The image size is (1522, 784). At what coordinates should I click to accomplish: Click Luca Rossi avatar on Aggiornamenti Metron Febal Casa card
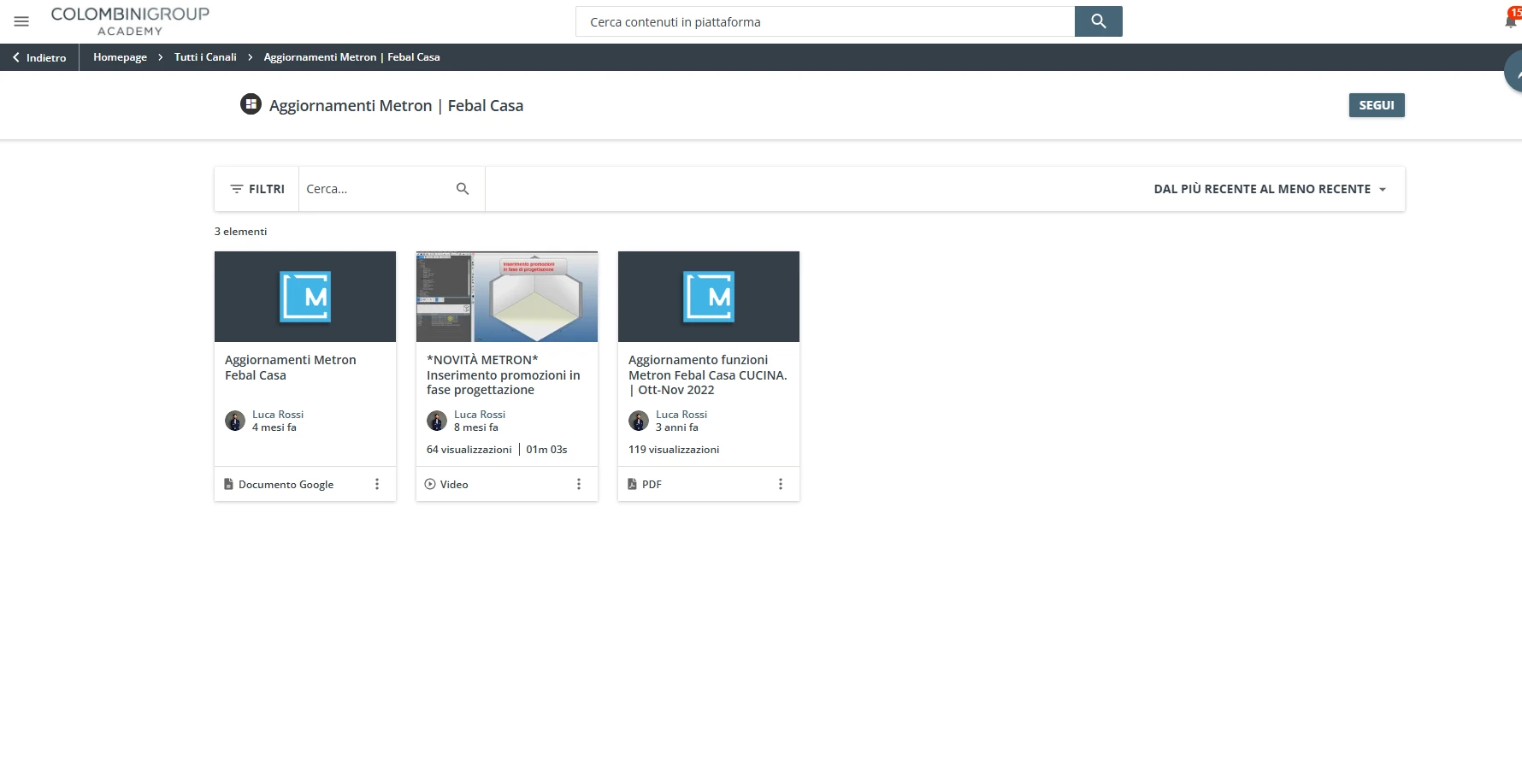[235, 421]
